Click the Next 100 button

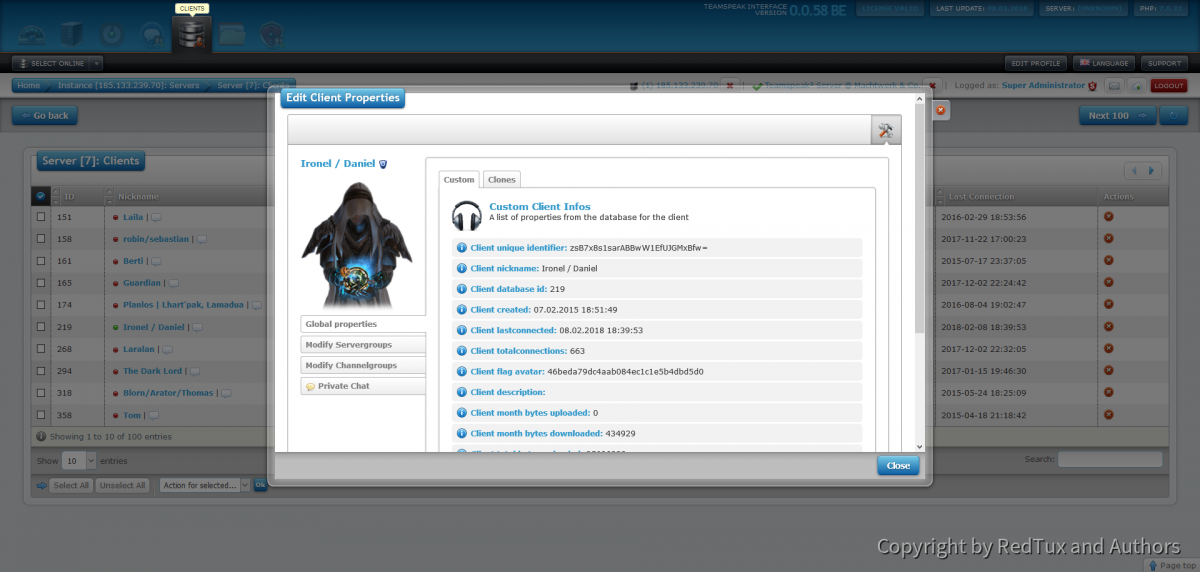(x=1116, y=115)
